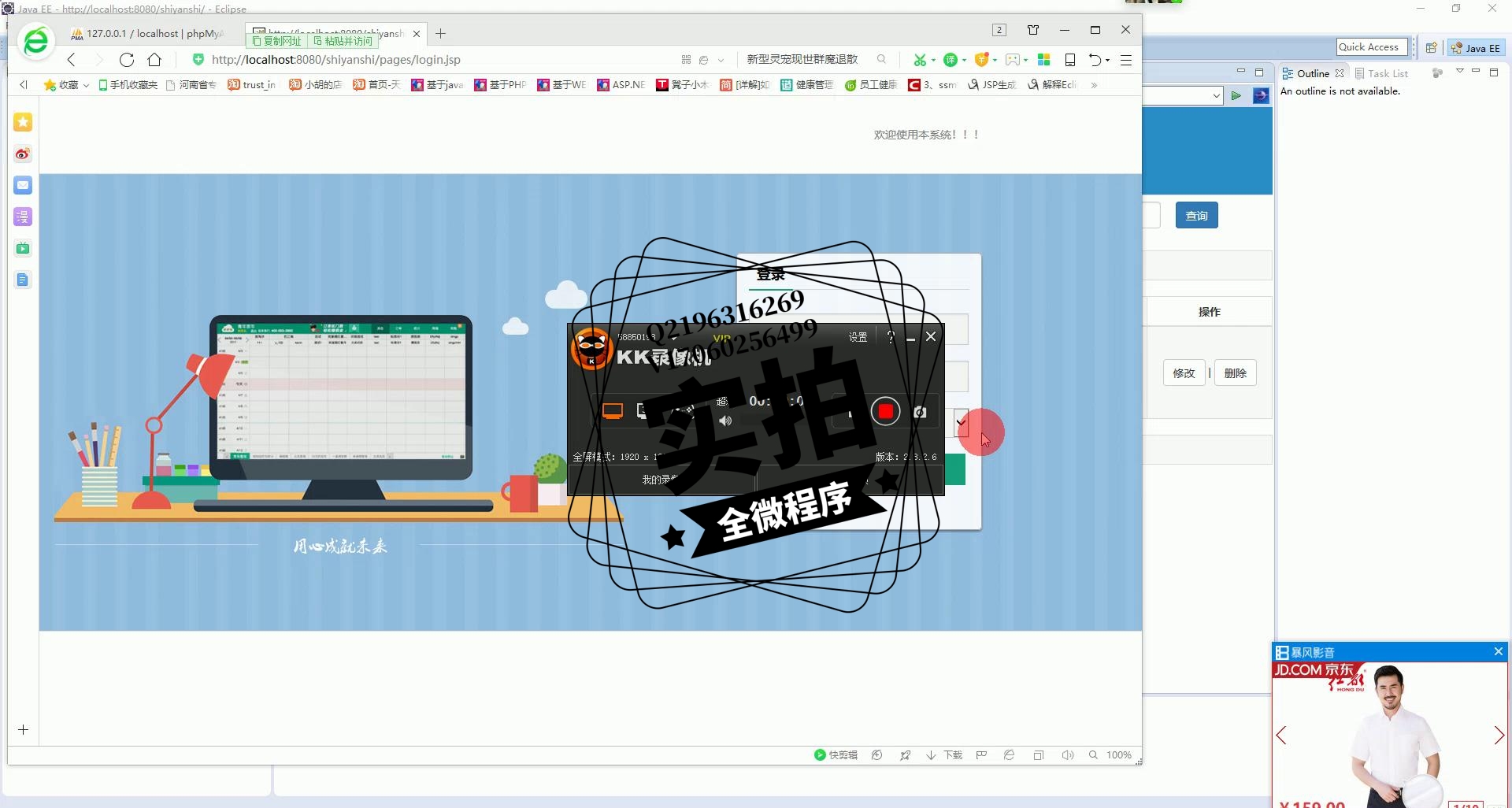Open the comics sidebar icon

pos(23,217)
